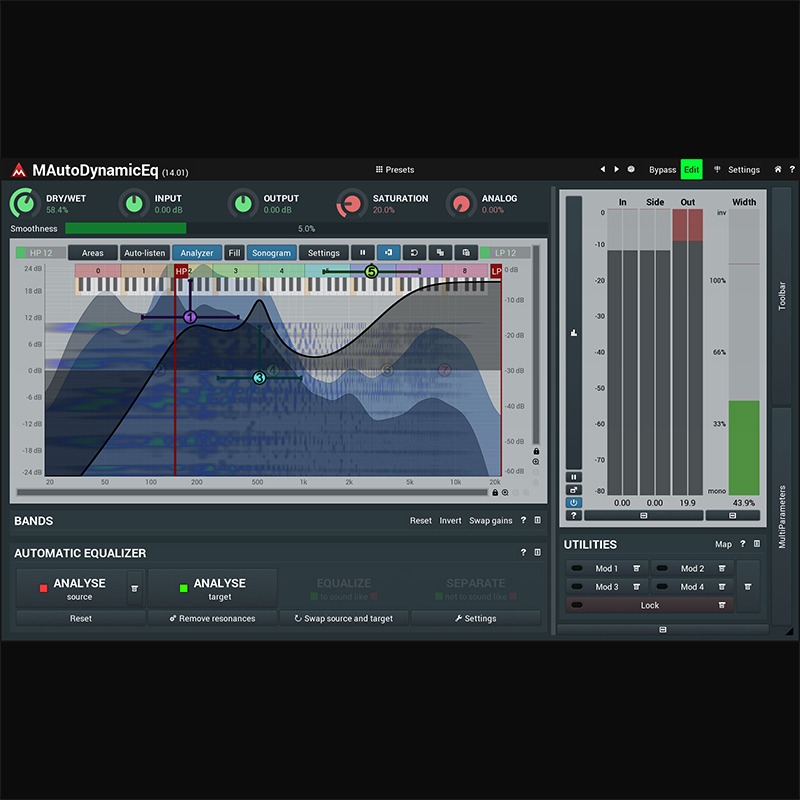Screen dimensions: 800x800
Task: Pop out meters with the popup icon
Action: [x=573, y=490]
